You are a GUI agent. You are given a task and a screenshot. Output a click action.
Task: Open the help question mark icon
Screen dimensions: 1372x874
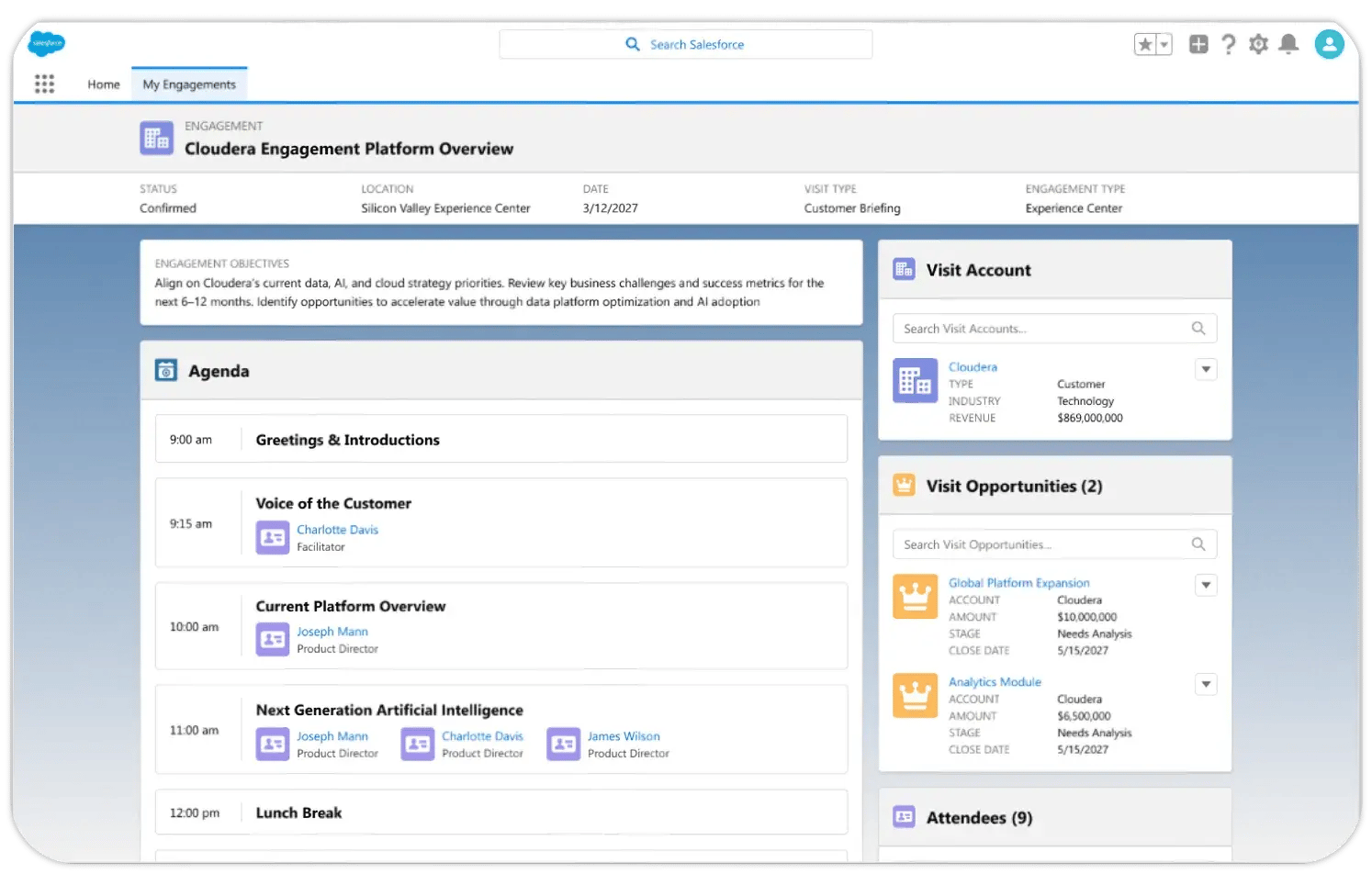(1229, 44)
